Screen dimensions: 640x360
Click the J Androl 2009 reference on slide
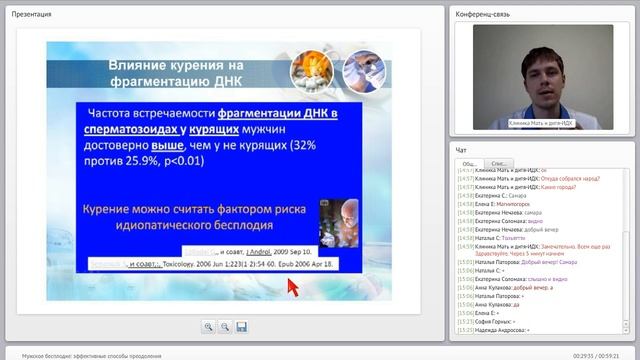click(249, 252)
